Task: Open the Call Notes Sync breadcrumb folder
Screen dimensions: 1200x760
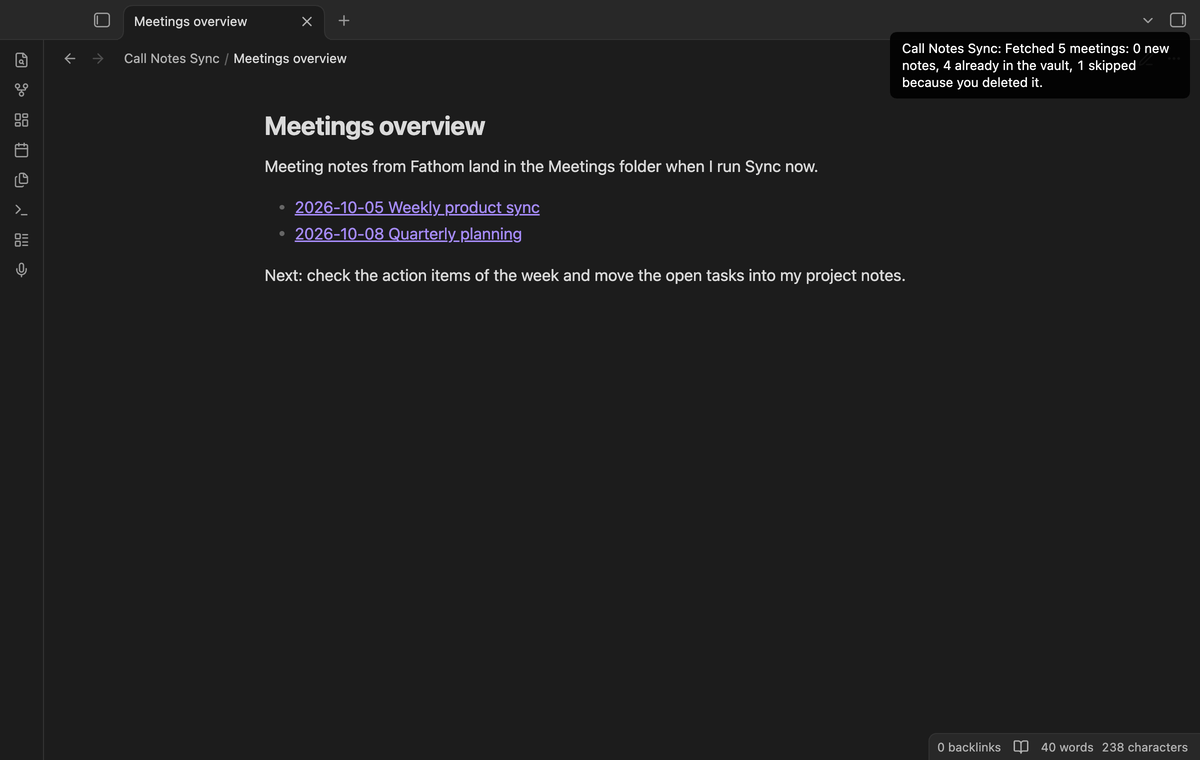Action: click(172, 58)
